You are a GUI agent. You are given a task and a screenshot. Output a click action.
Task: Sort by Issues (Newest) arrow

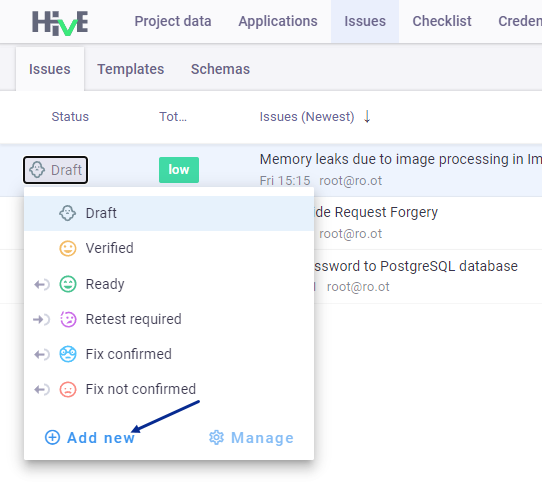click(367, 117)
